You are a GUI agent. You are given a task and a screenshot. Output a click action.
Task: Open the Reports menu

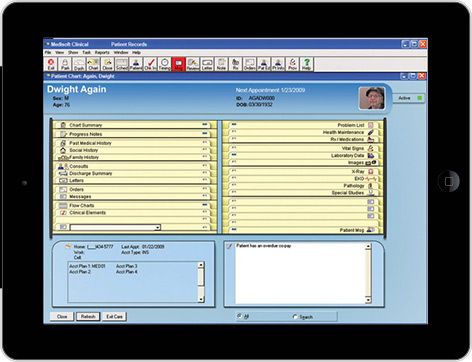[x=102, y=52]
